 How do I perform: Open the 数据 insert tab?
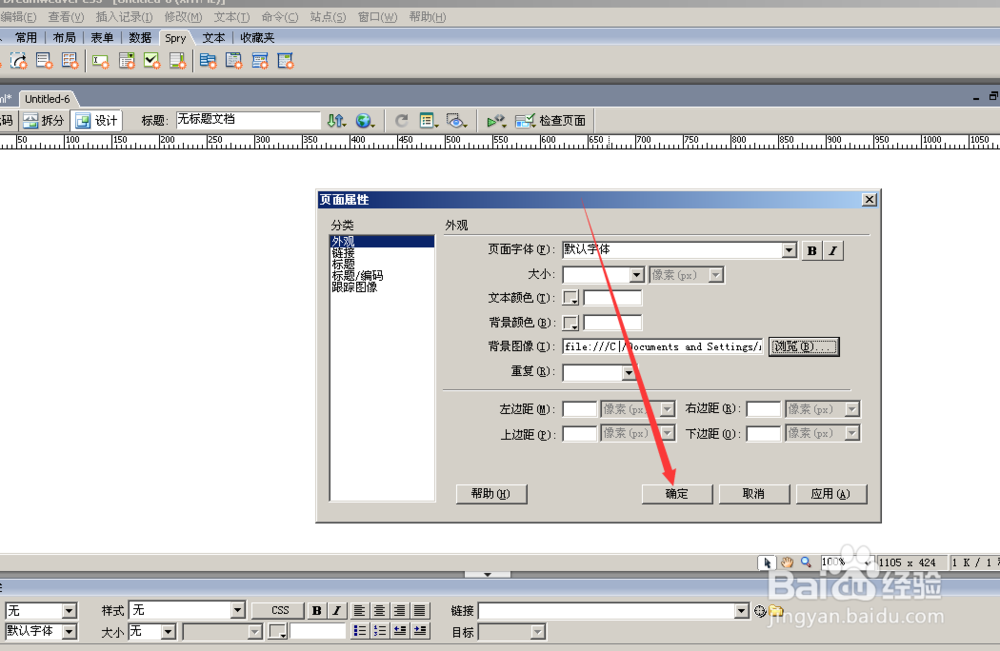coord(140,38)
